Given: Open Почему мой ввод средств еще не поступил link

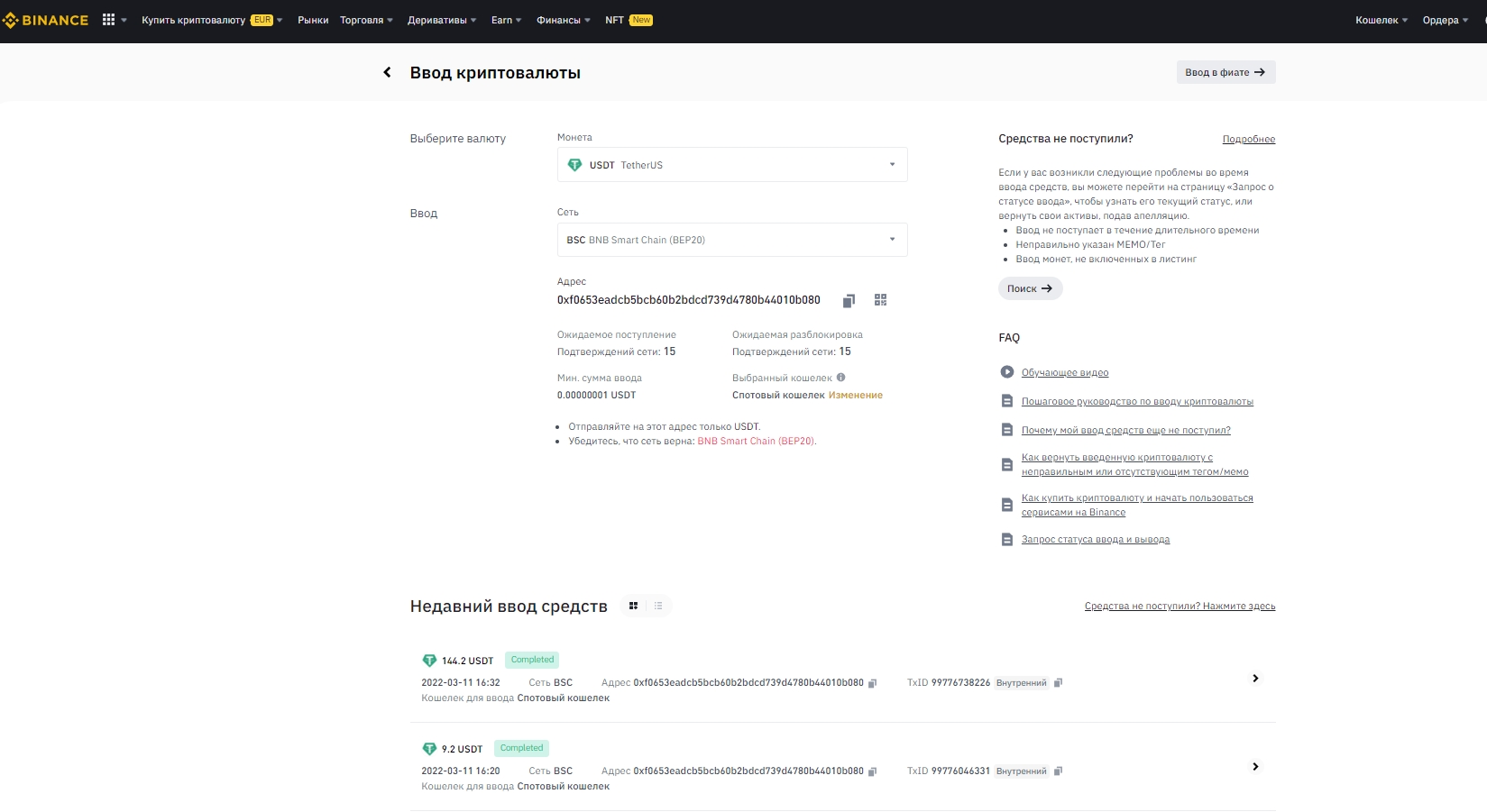Looking at the screenshot, I should coord(1125,430).
